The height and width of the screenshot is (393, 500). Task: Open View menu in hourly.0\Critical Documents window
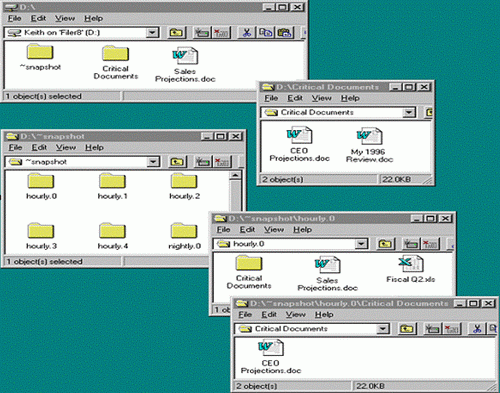295,314
